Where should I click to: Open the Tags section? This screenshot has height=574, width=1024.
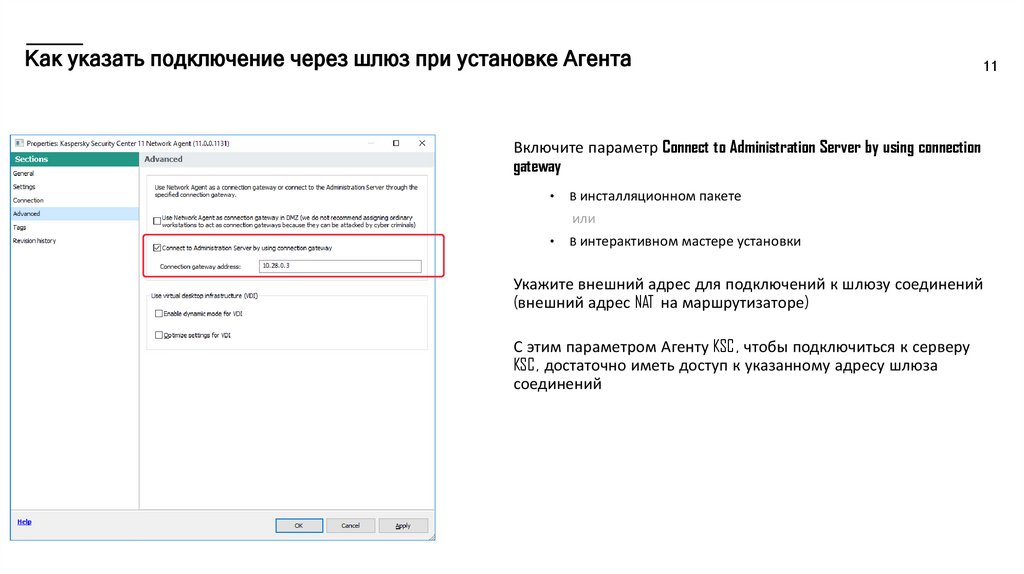pos(20,227)
